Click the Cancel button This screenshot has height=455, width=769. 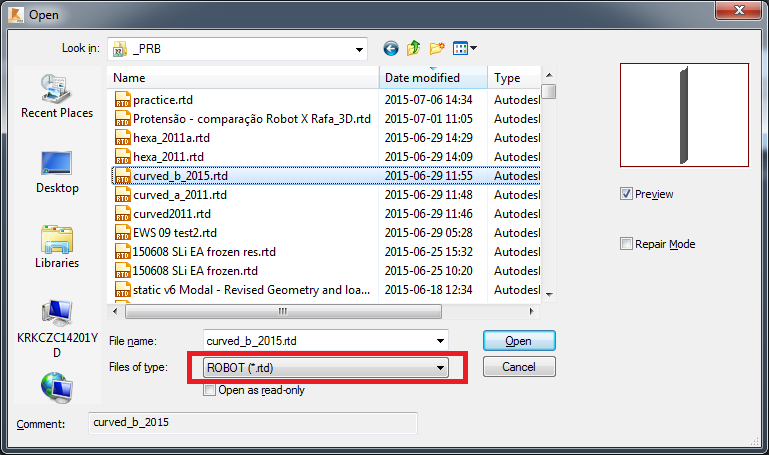(x=519, y=367)
